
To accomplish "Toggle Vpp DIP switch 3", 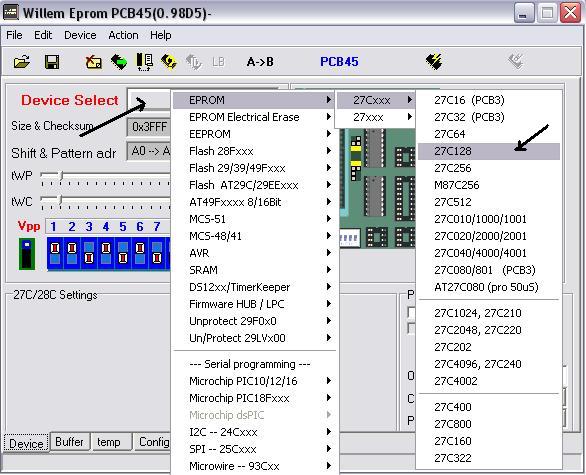I will coord(89,253).
